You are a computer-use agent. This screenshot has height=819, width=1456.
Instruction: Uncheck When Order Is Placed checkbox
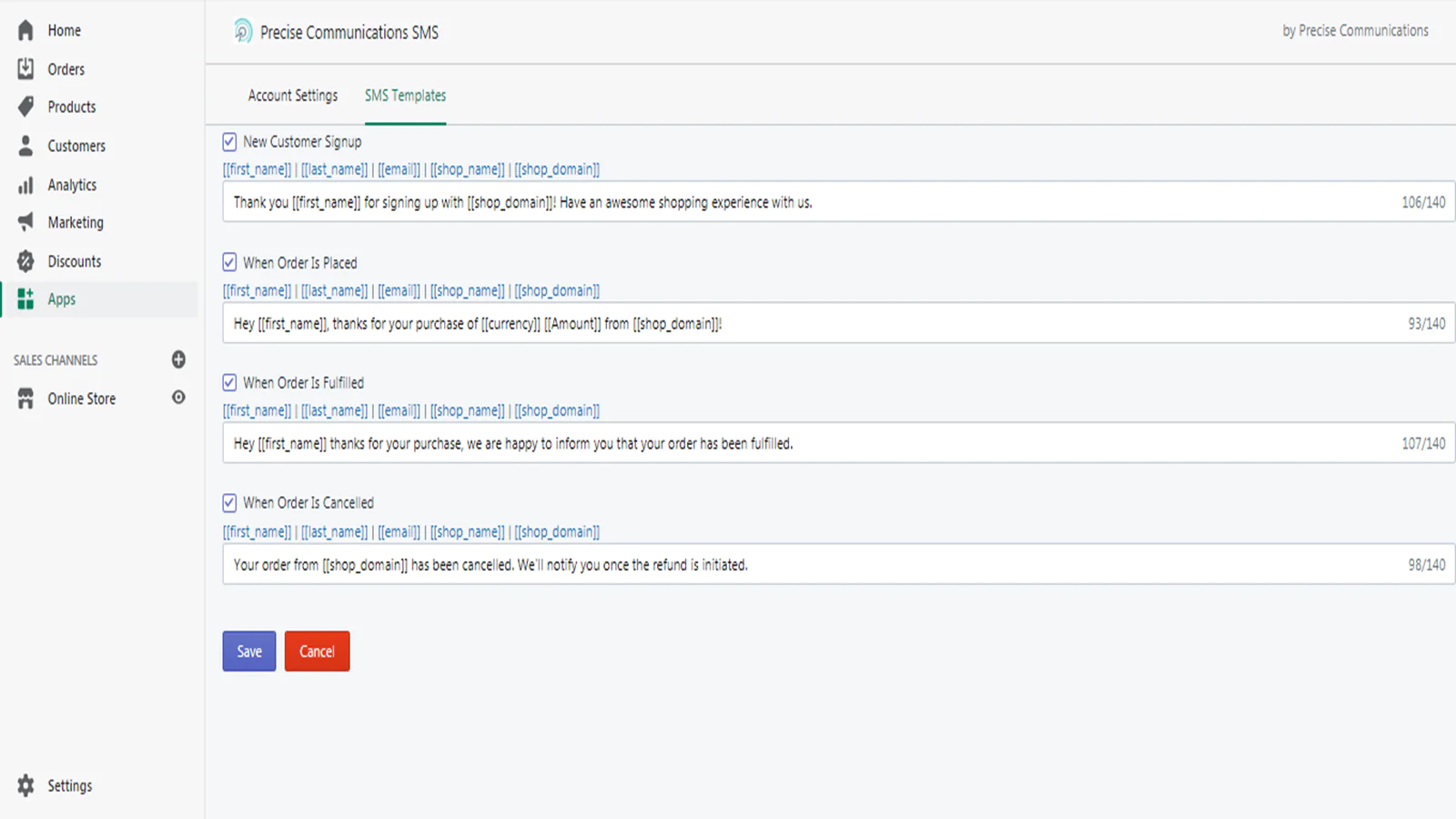229,262
